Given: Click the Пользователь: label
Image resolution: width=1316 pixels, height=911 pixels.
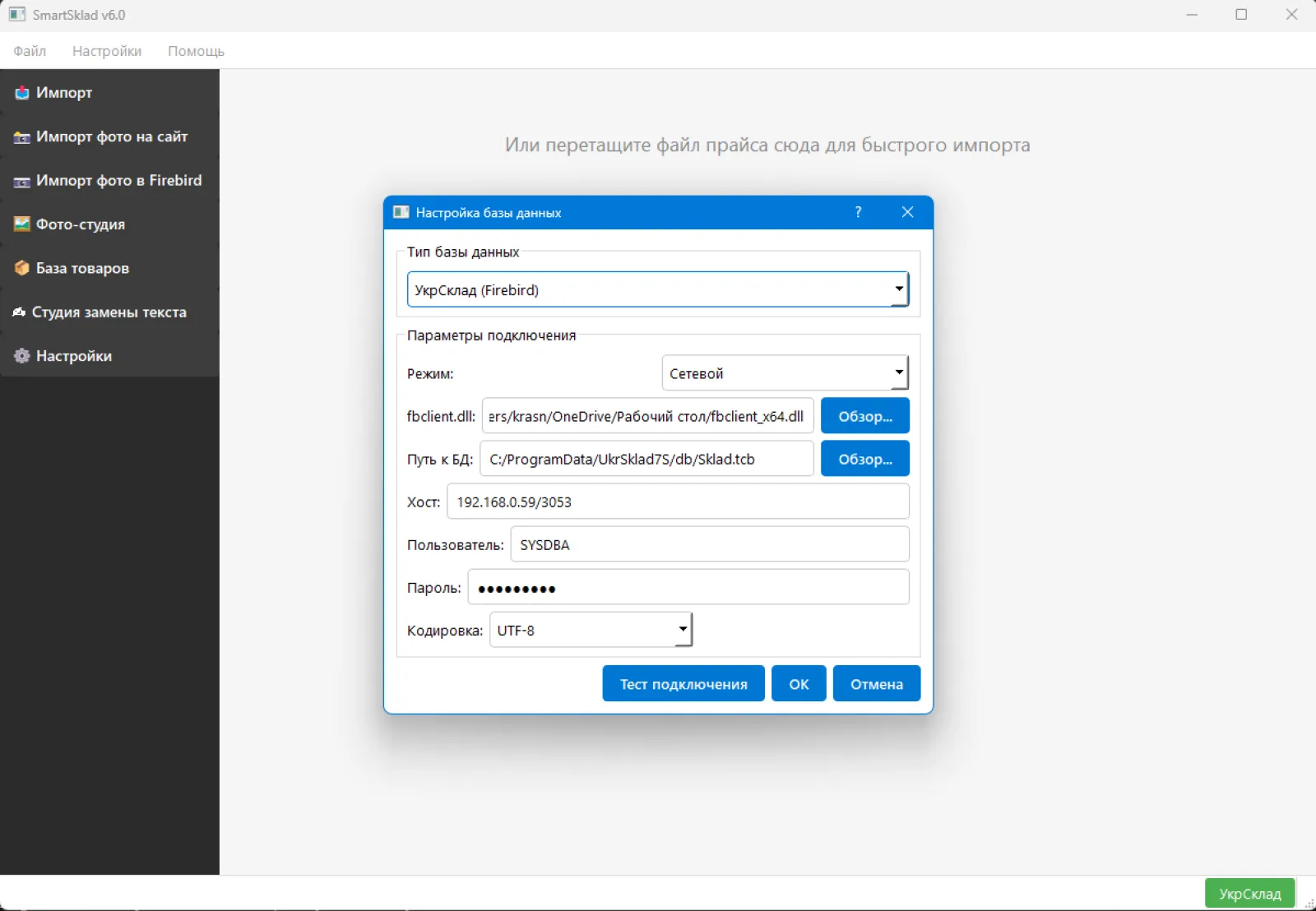Looking at the screenshot, I should point(455,545).
